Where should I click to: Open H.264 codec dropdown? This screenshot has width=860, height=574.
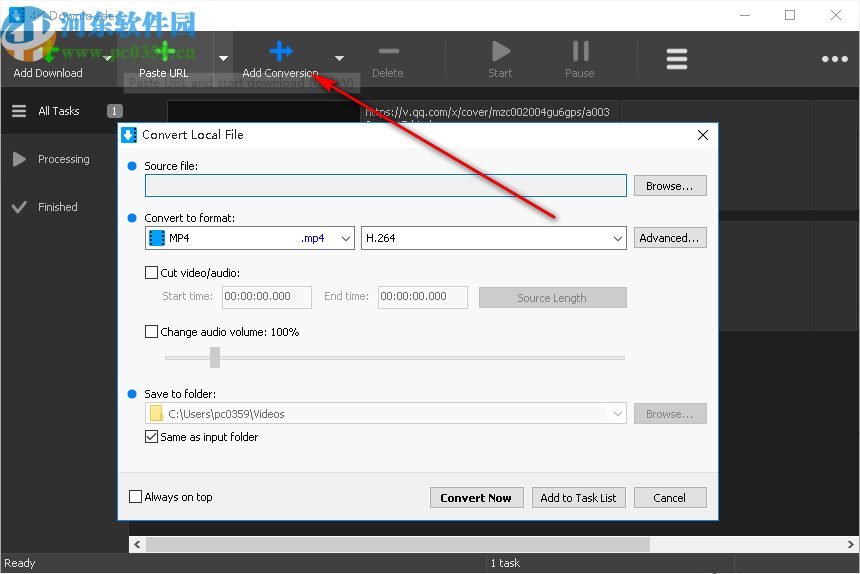[x=494, y=238]
